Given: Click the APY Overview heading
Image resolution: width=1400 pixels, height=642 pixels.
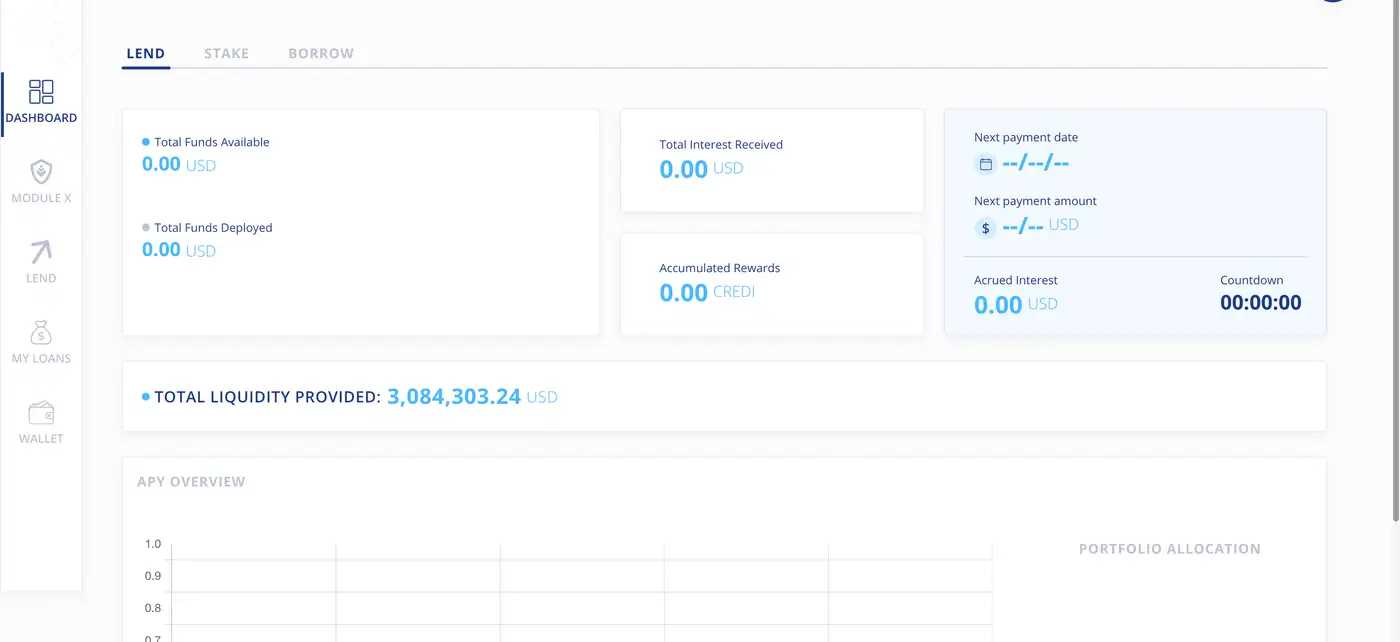Looking at the screenshot, I should [x=191, y=482].
